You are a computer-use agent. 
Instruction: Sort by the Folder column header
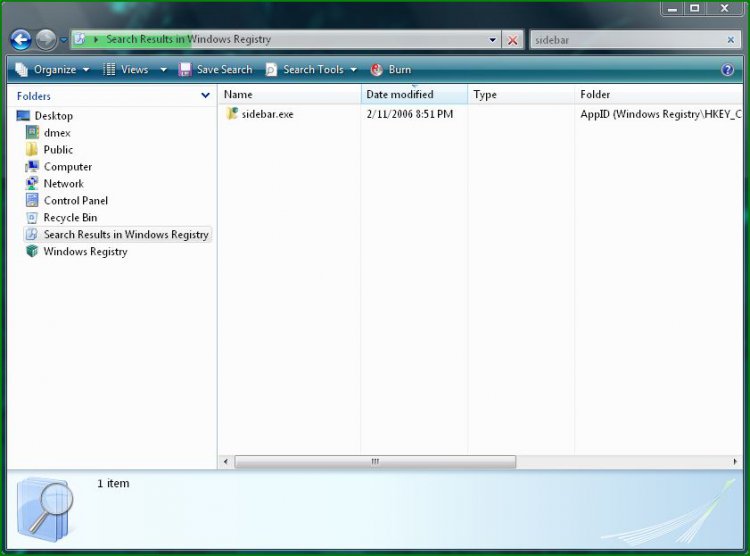[x=659, y=94]
